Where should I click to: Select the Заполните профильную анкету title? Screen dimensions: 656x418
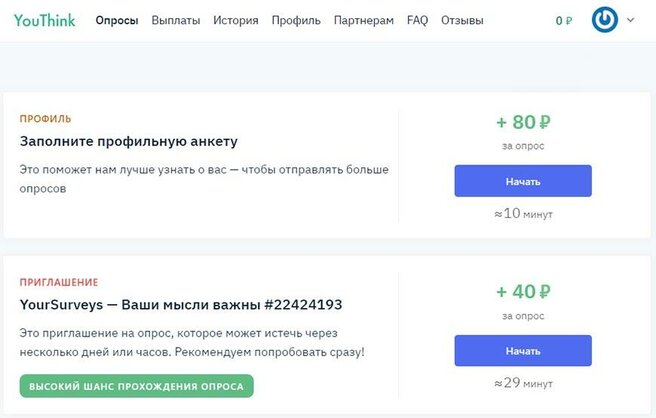point(128,141)
